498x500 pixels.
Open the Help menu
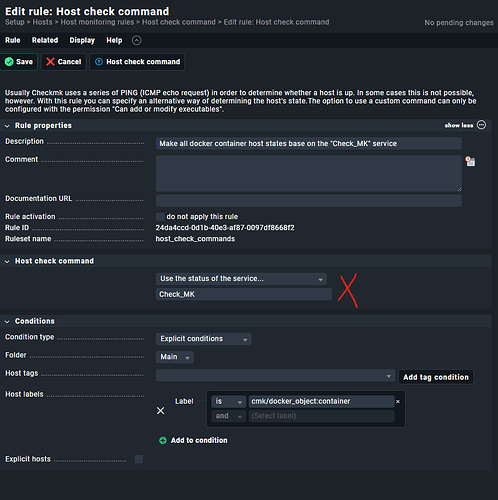114,40
